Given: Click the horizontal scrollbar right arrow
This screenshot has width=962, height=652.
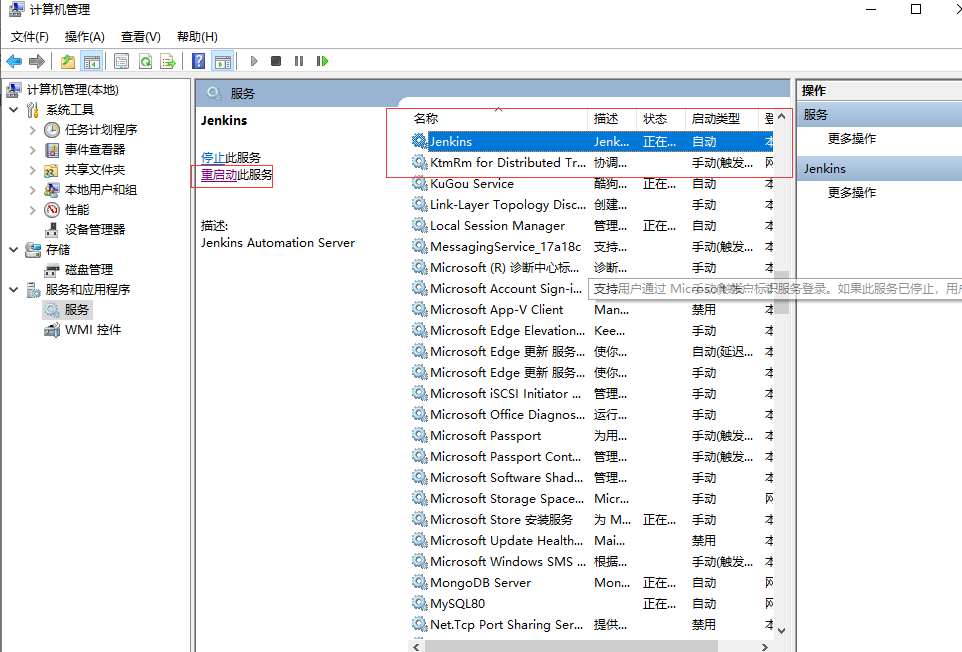Looking at the screenshot, I should click(x=764, y=646).
